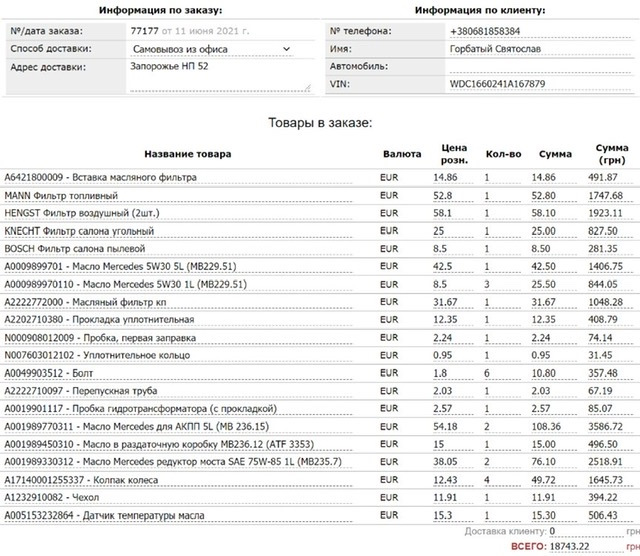Select product name 'A6421800009 - Вставка масляного фильтра'
The image size is (640, 556).
pyautogui.click(x=178, y=178)
